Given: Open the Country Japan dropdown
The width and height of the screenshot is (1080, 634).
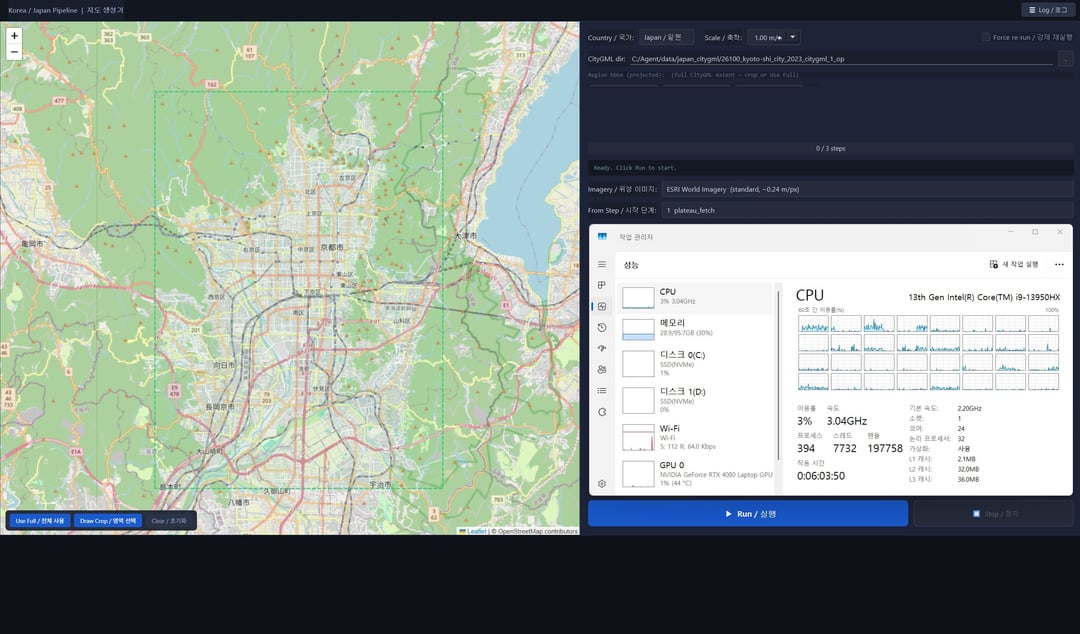Looking at the screenshot, I should [666, 37].
